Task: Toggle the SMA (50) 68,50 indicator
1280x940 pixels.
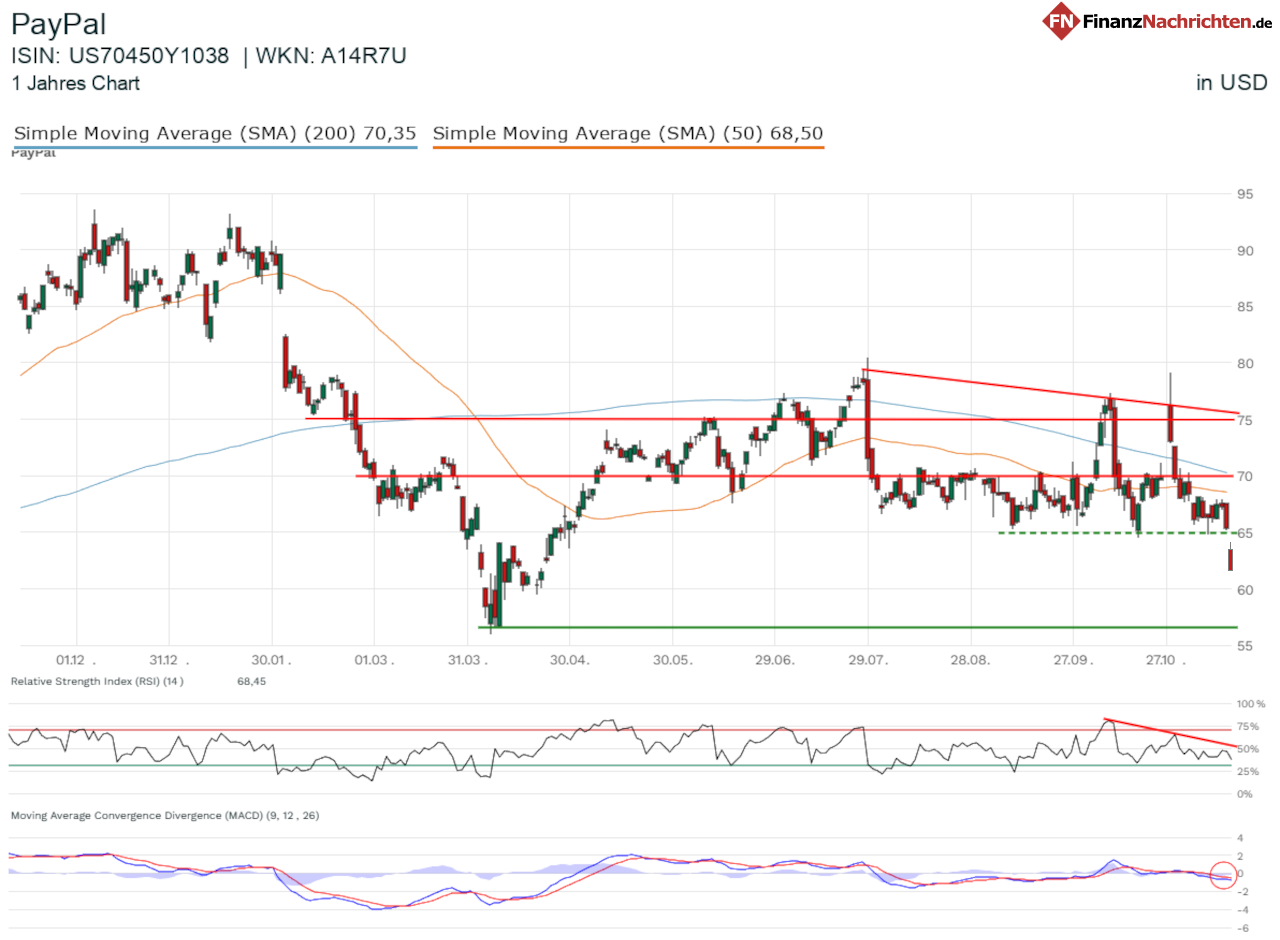Action: point(628,133)
